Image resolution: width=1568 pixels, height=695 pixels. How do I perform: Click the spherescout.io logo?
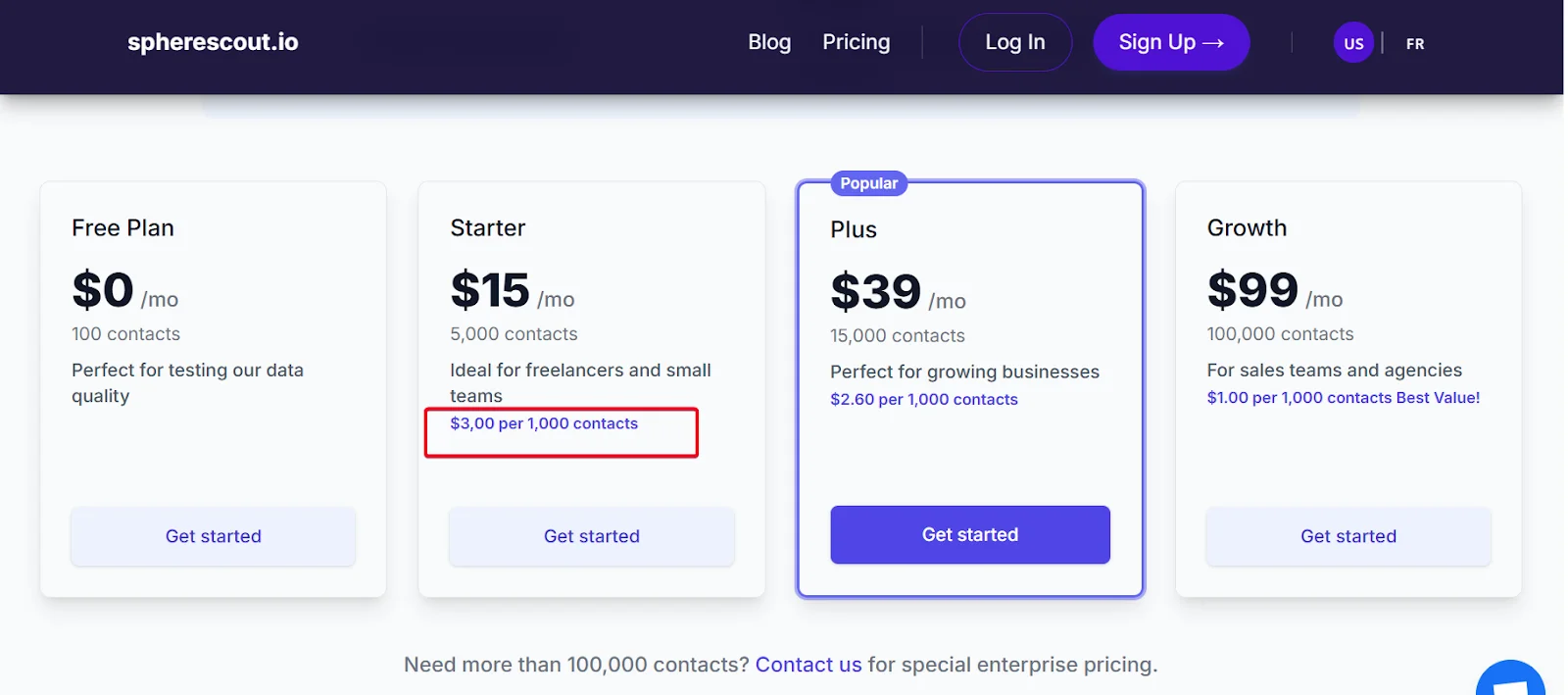[x=213, y=42]
